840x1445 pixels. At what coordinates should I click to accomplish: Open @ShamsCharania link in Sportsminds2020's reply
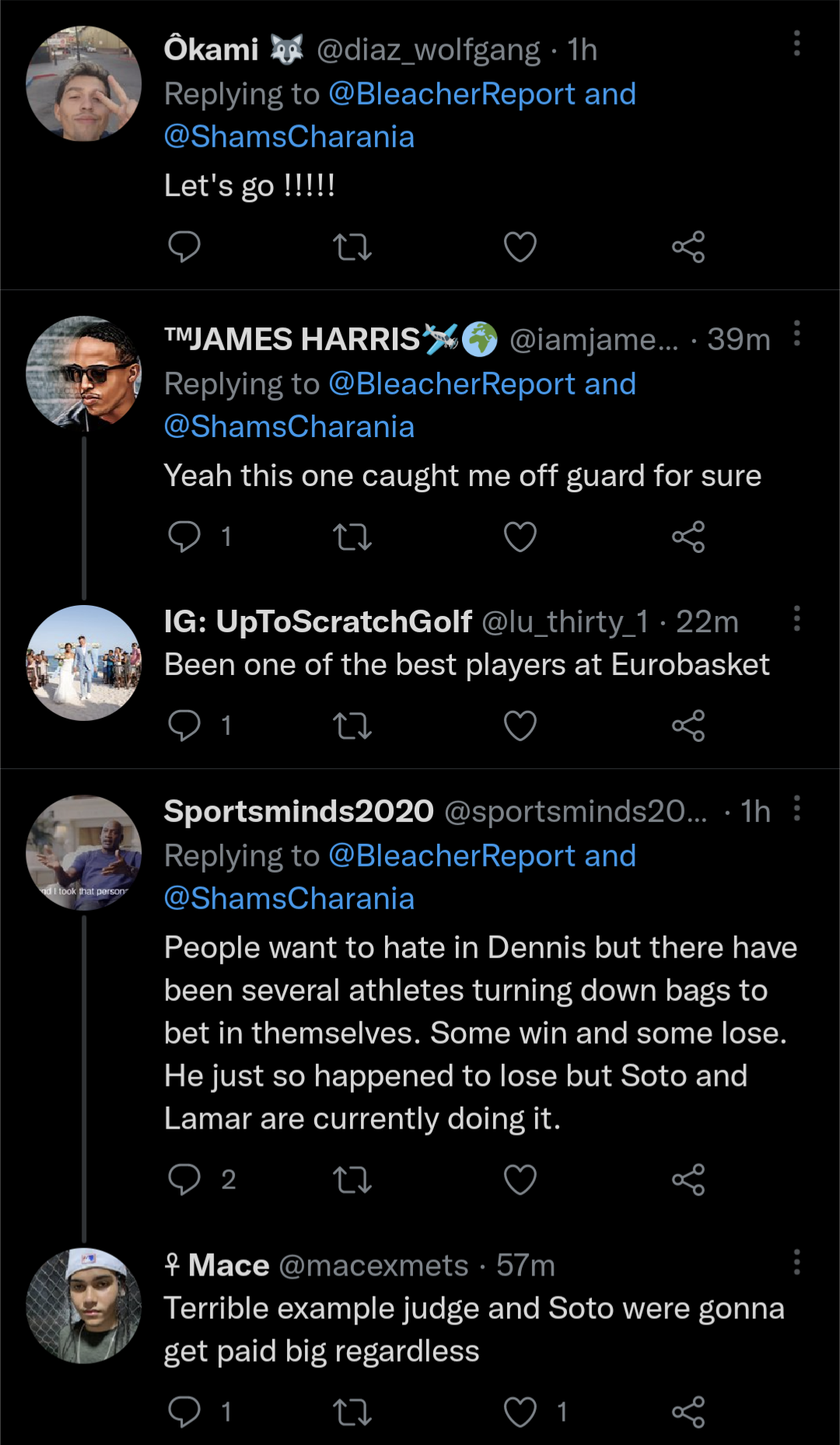click(x=289, y=899)
